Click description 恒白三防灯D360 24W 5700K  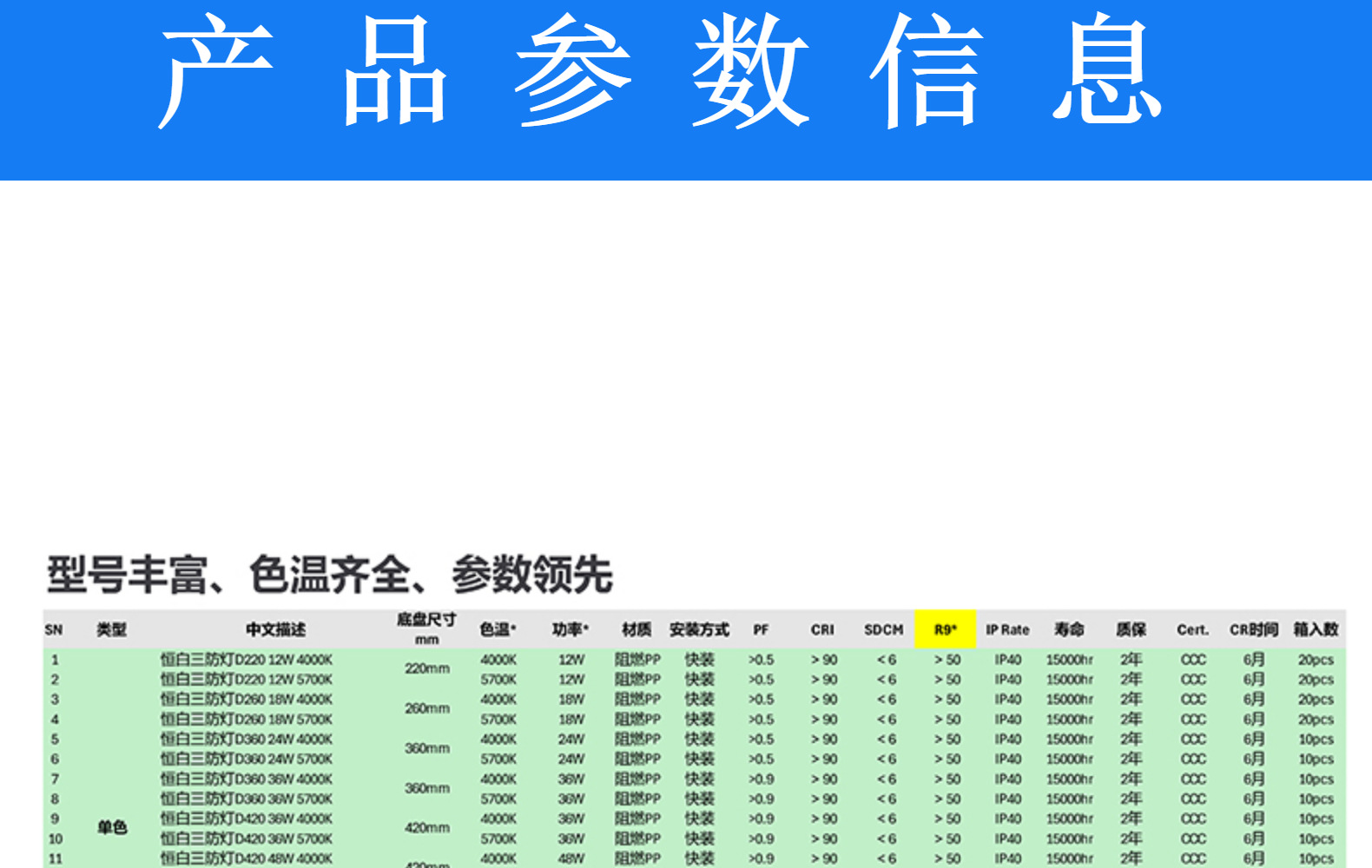[247, 759]
